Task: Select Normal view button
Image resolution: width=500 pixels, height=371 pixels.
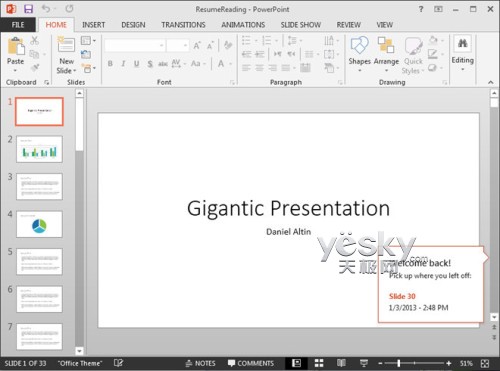Action: pos(296,363)
